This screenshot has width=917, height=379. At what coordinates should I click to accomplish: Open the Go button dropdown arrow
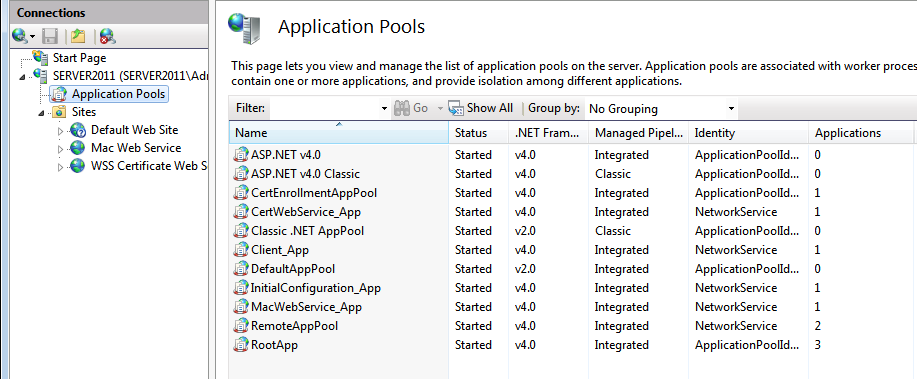pyautogui.click(x=440, y=109)
